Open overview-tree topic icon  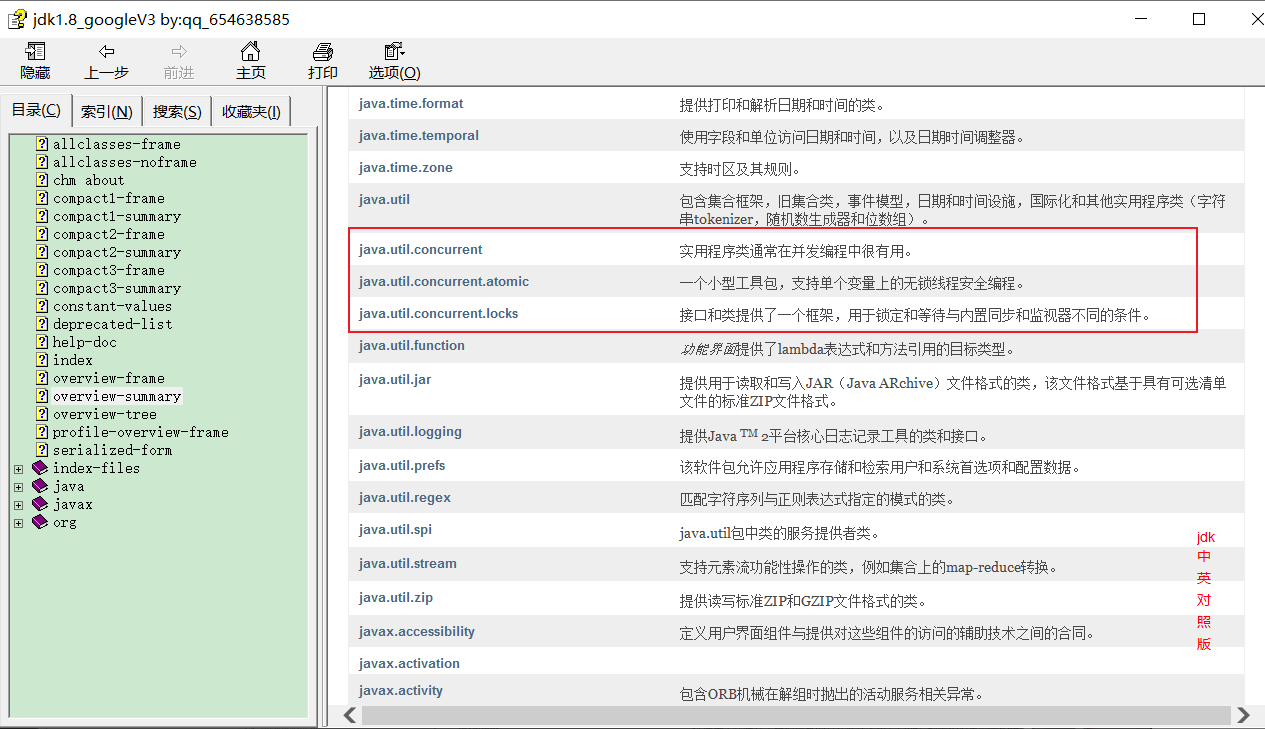[42, 414]
